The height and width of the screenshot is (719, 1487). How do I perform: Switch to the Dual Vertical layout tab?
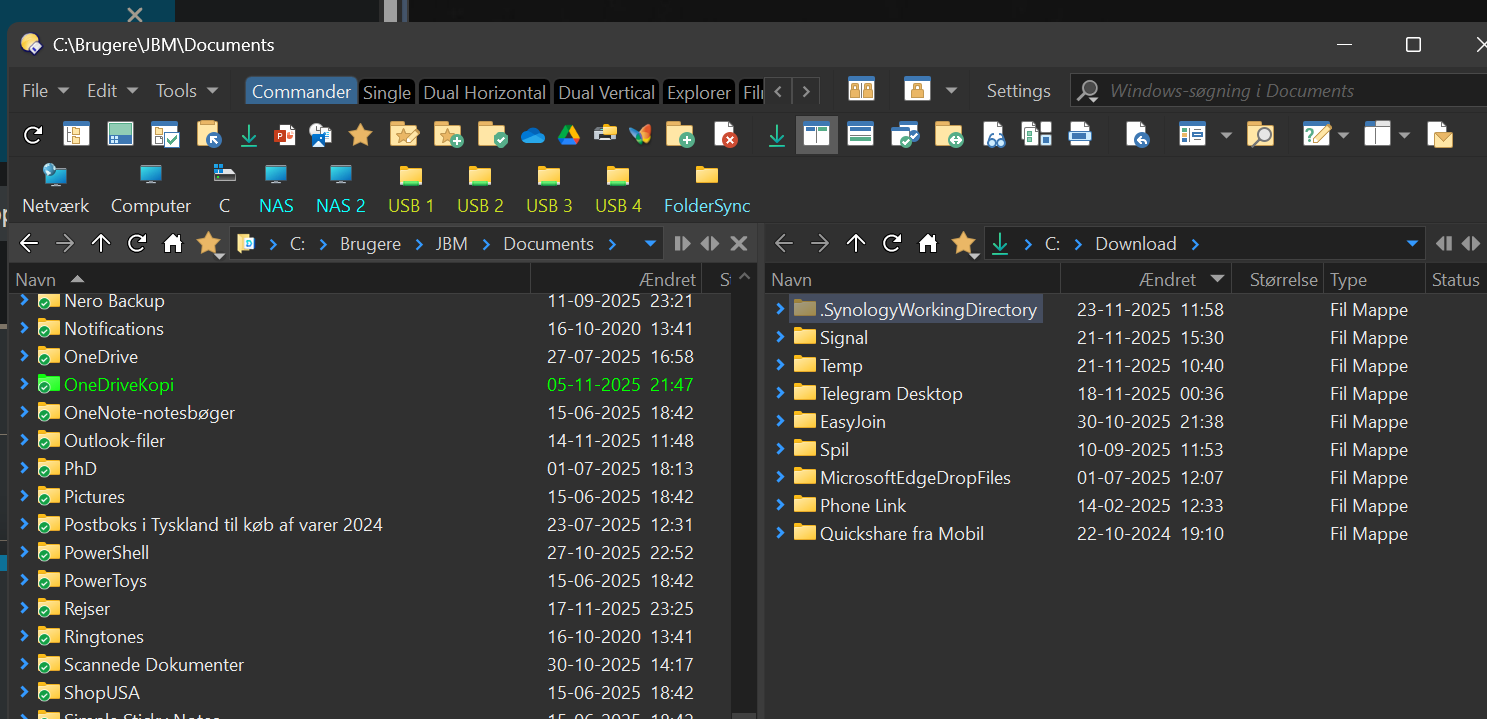606,92
